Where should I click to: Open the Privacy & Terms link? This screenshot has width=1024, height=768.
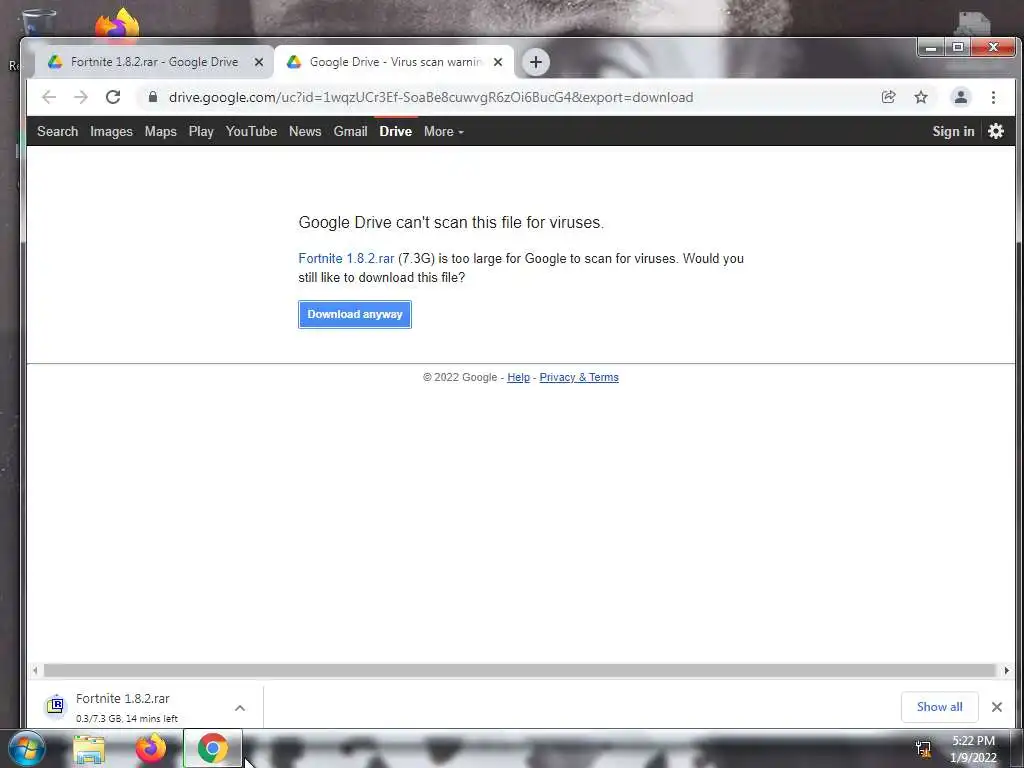coord(579,377)
